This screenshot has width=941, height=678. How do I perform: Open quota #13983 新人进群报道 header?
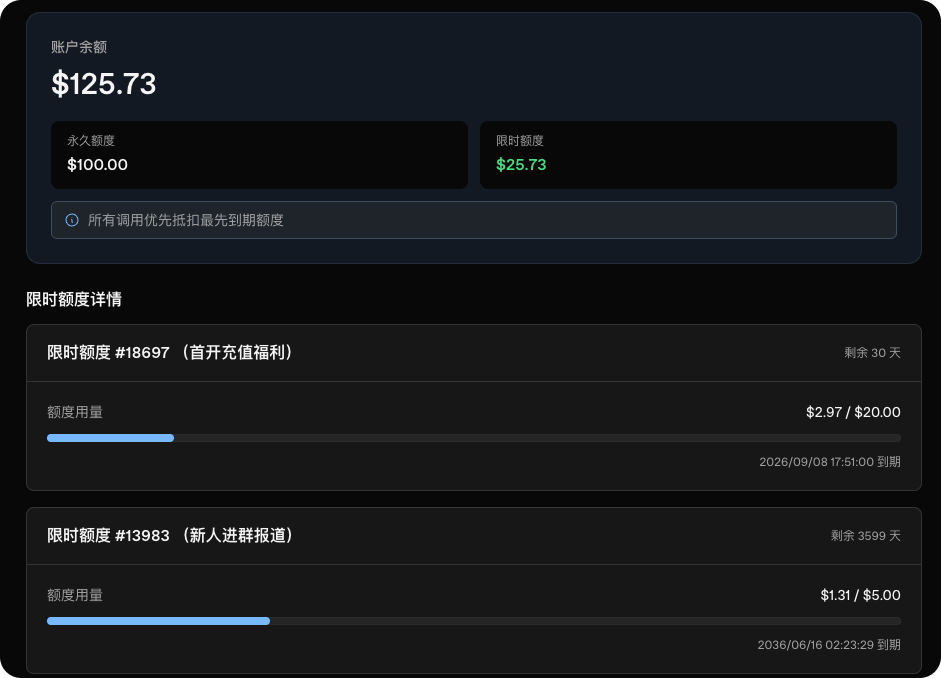tap(474, 536)
